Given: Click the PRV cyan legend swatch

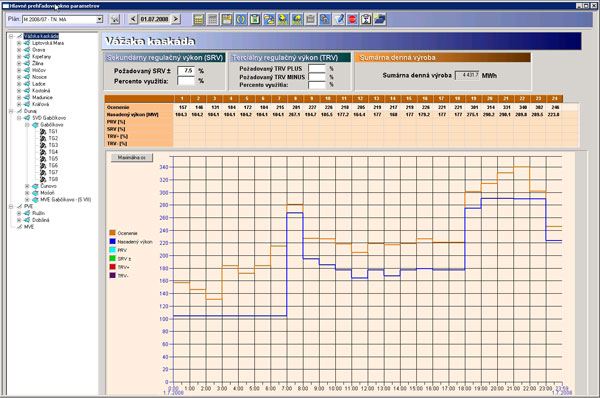Looking at the screenshot, I should (x=112, y=250).
